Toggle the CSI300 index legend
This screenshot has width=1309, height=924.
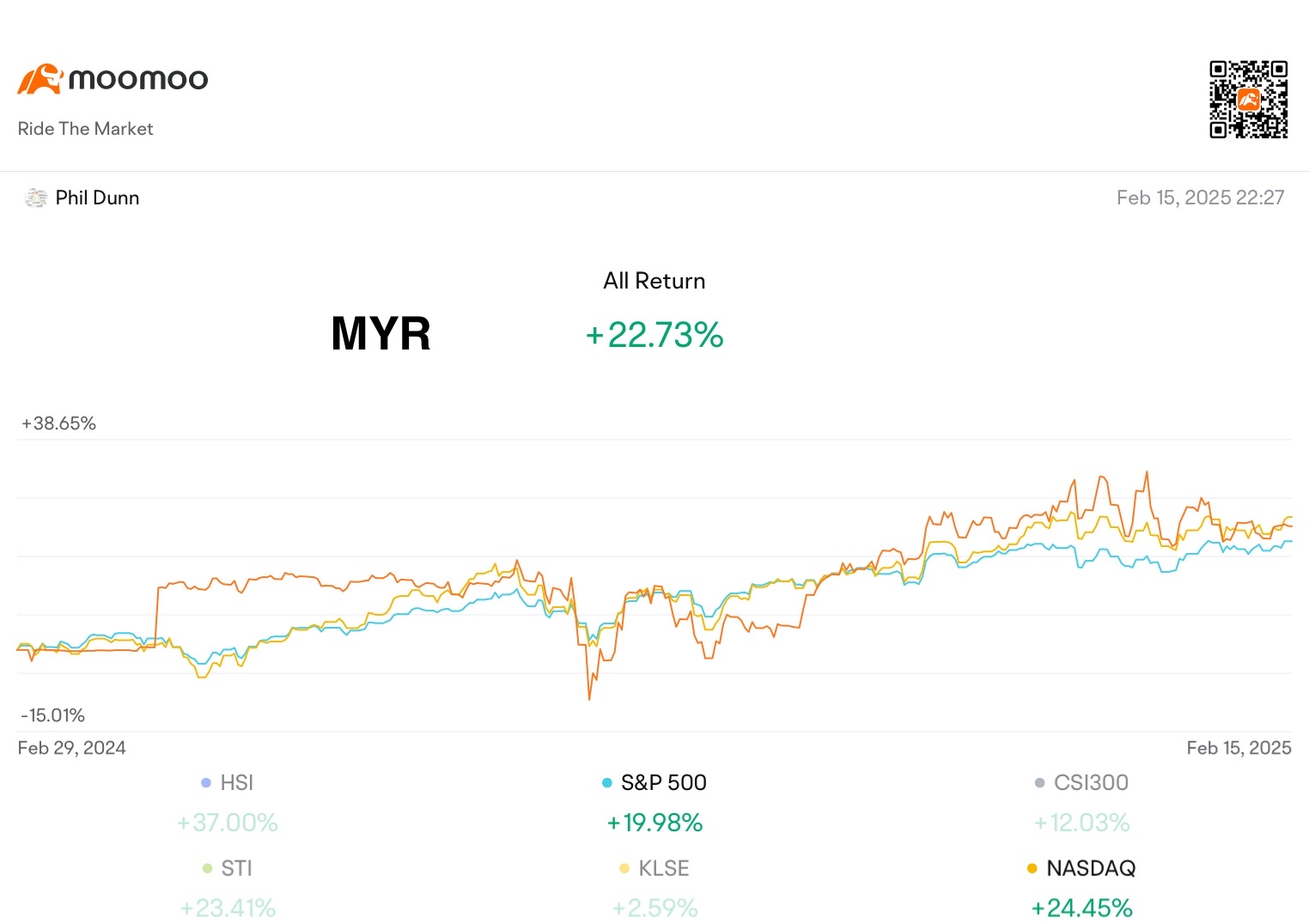1081,782
